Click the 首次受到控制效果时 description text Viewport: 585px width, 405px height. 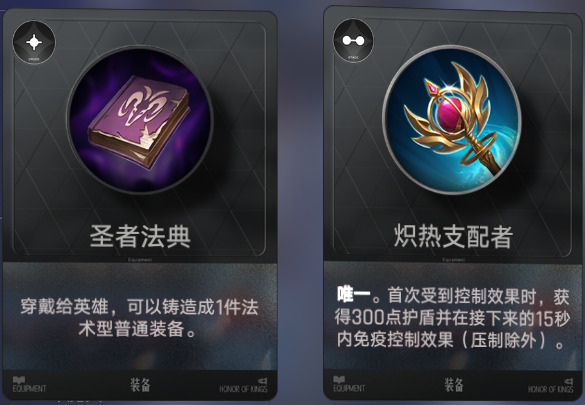coord(462,296)
